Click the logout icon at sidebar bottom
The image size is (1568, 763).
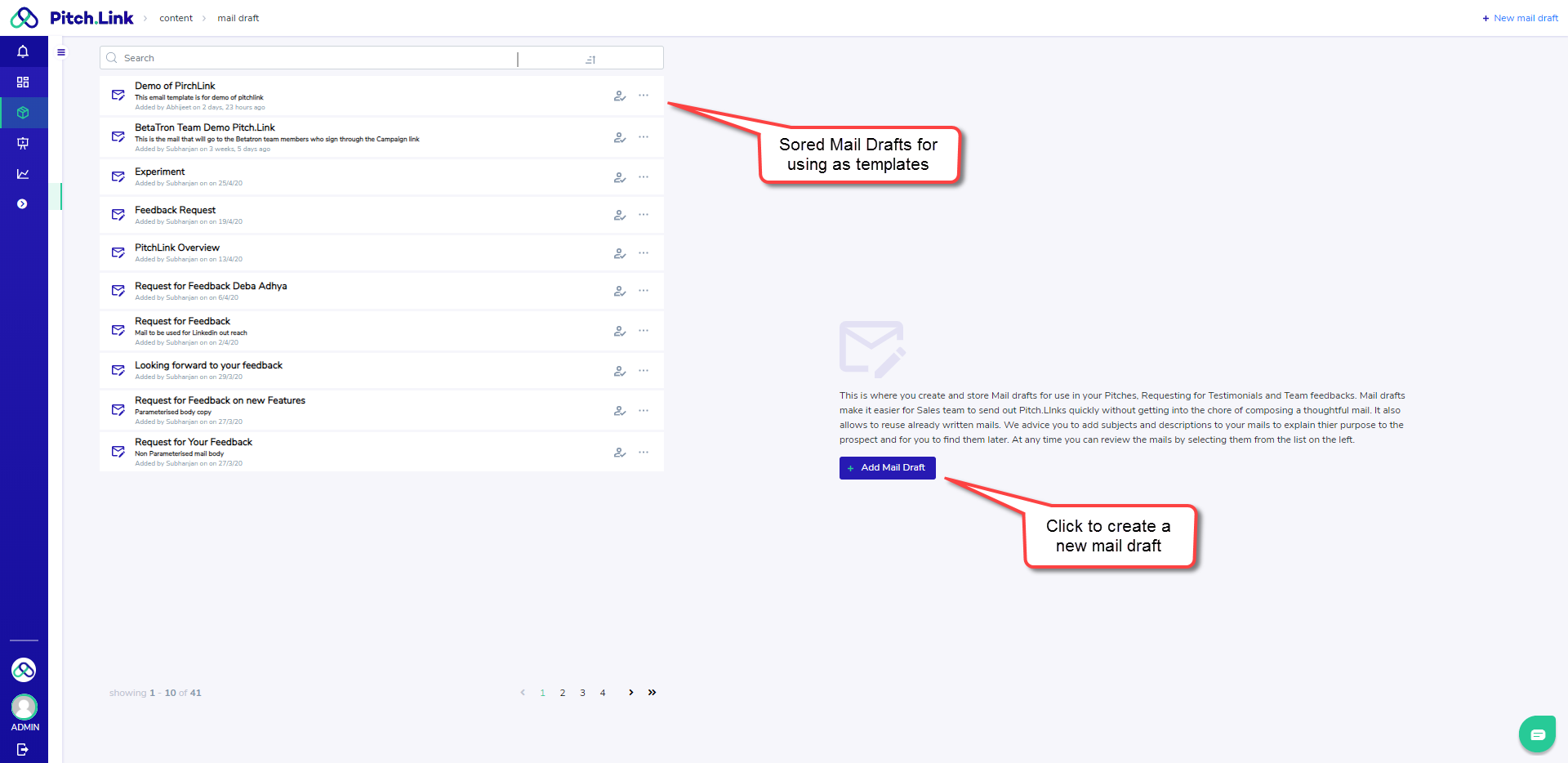click(23, 749)
